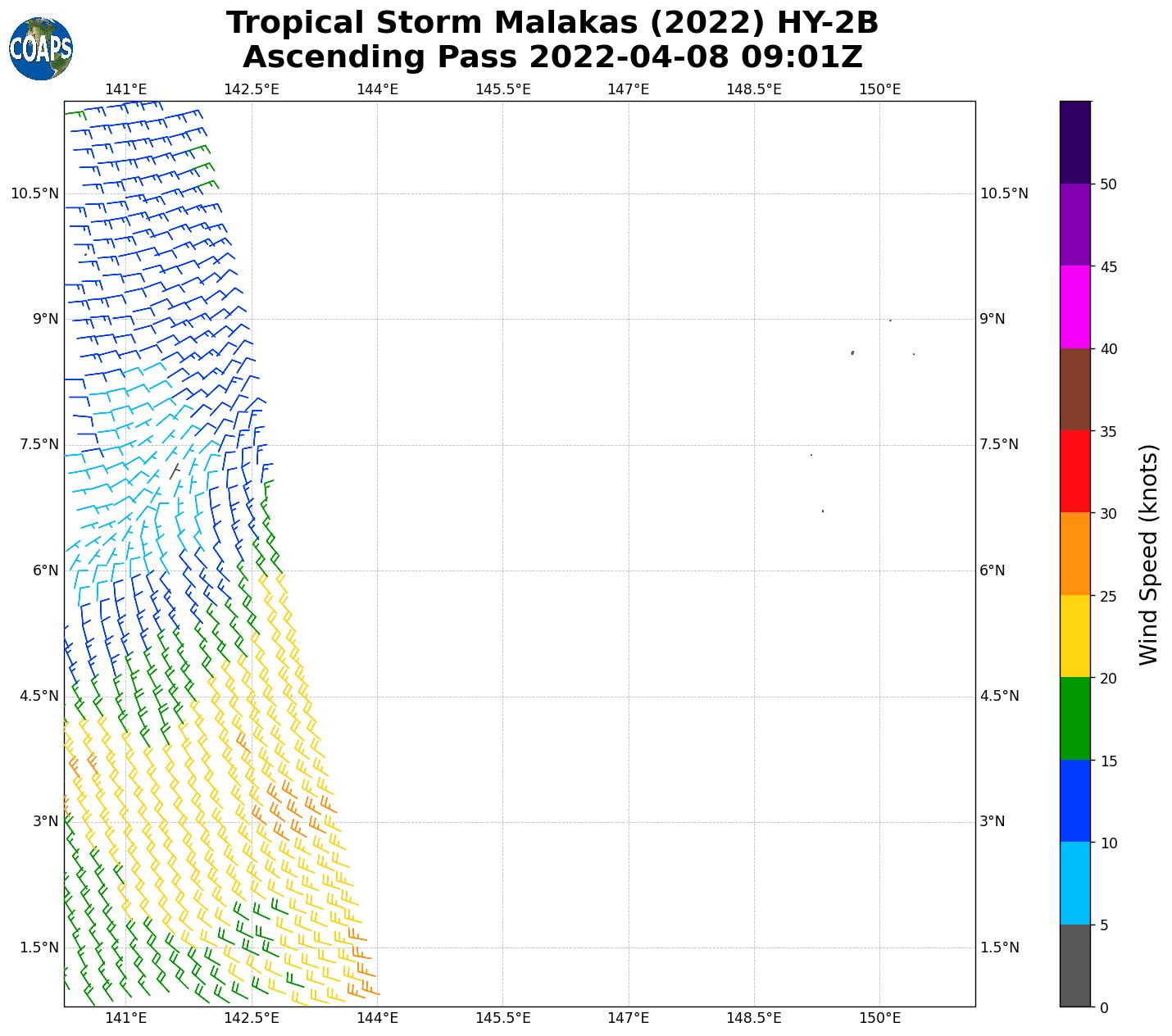Select the 1.5°N label on right axis
This screenshot has width=1172, height=1036.
(x=999, y=947)
